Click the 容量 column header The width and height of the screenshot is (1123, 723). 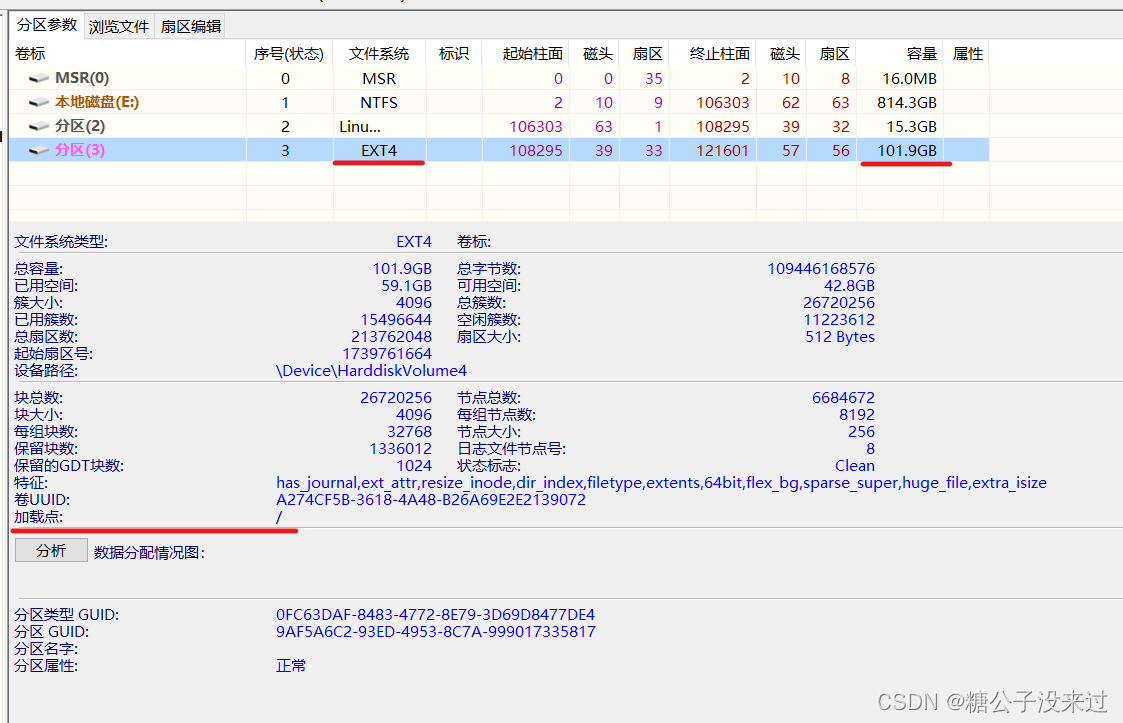click(921, 53)
